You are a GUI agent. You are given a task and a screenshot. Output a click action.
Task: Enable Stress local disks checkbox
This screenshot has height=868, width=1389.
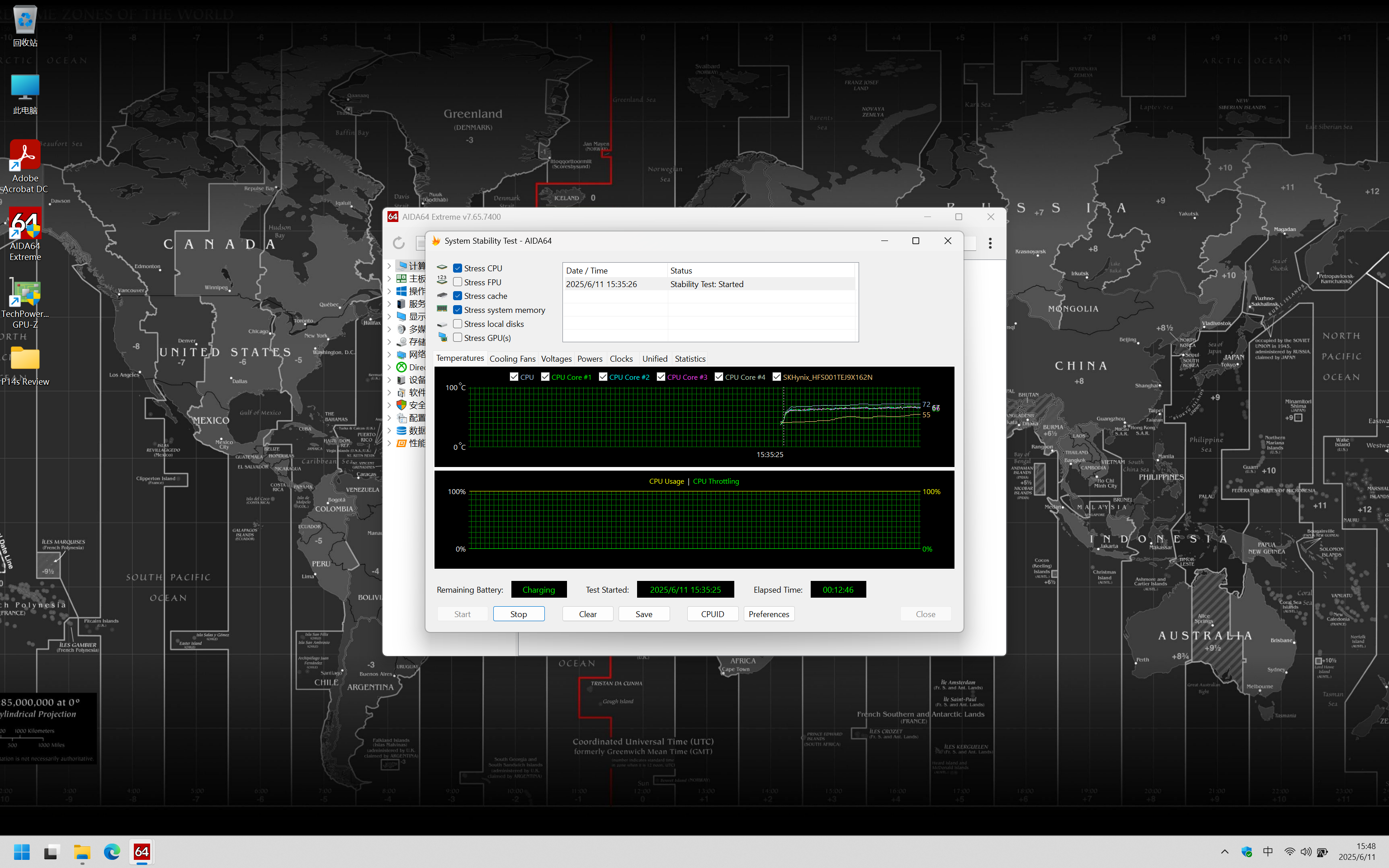[458, 324]
